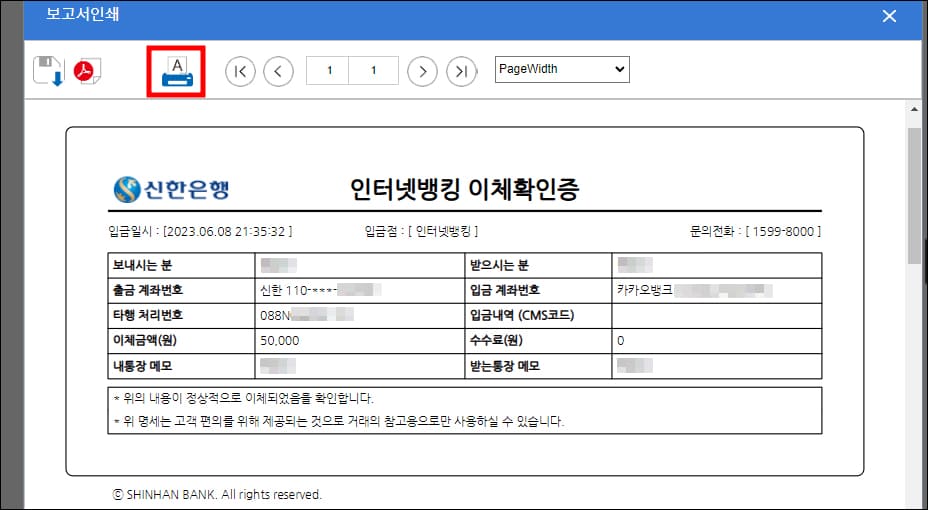Screen dimensions: 928x510
Task: Print the report with the printer icon
Action: coord(176,72)
